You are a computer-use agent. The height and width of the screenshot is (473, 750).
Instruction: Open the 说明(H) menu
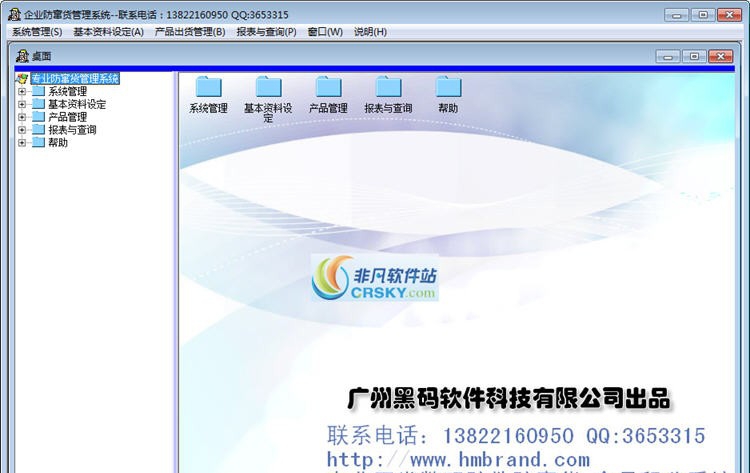(370, 32)
